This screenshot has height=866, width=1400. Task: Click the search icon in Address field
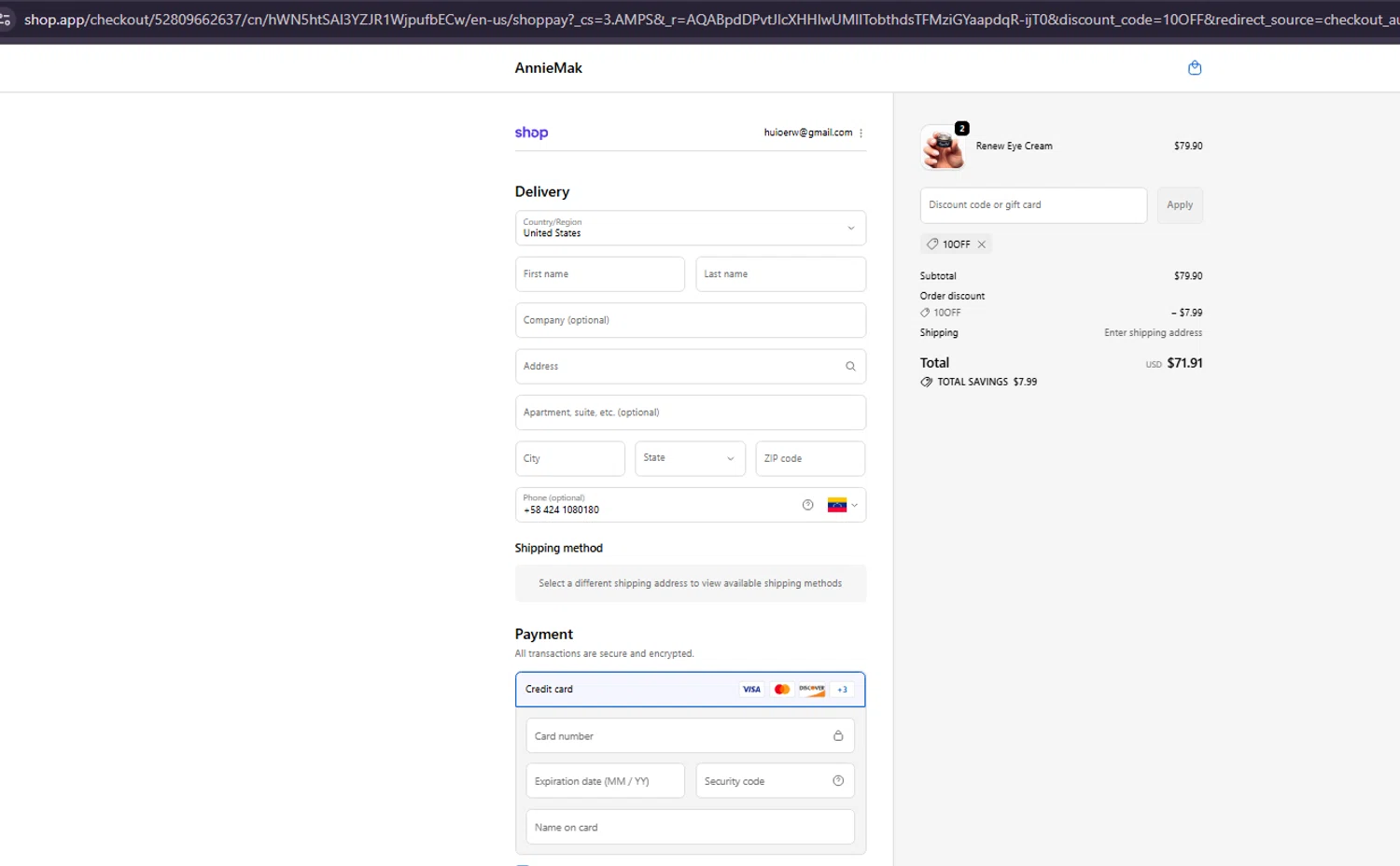point(850,367)
